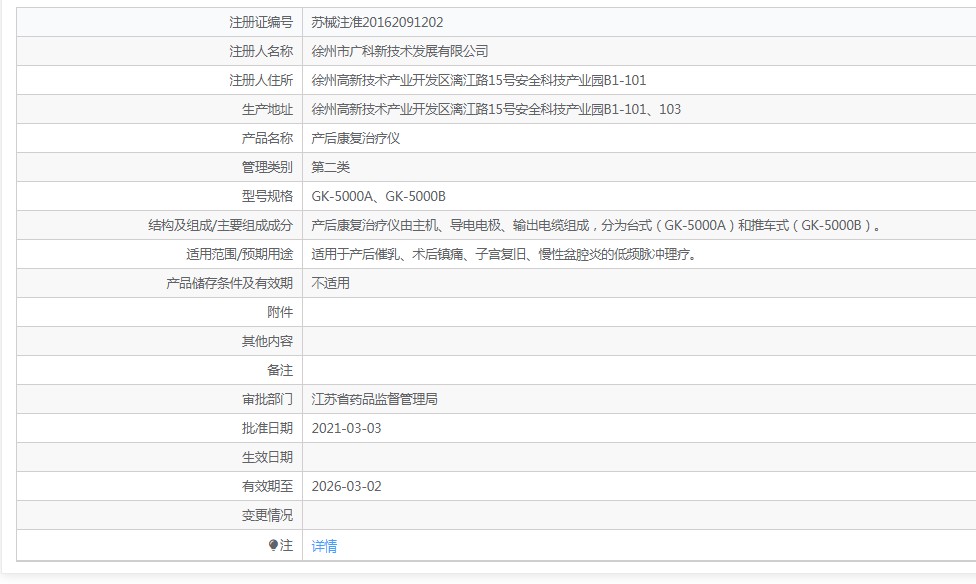
Task: Click registration number 苏械注准20162091202
Action: tap(377, 22)
